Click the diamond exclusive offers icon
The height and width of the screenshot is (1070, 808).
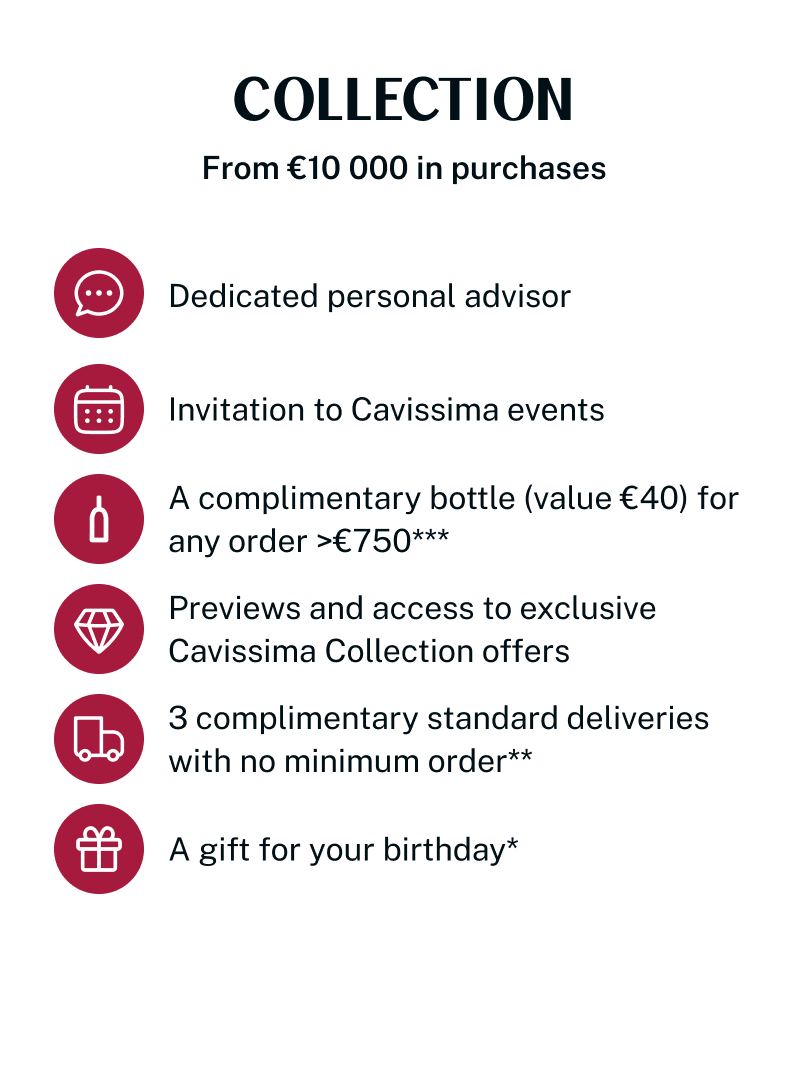99,629
